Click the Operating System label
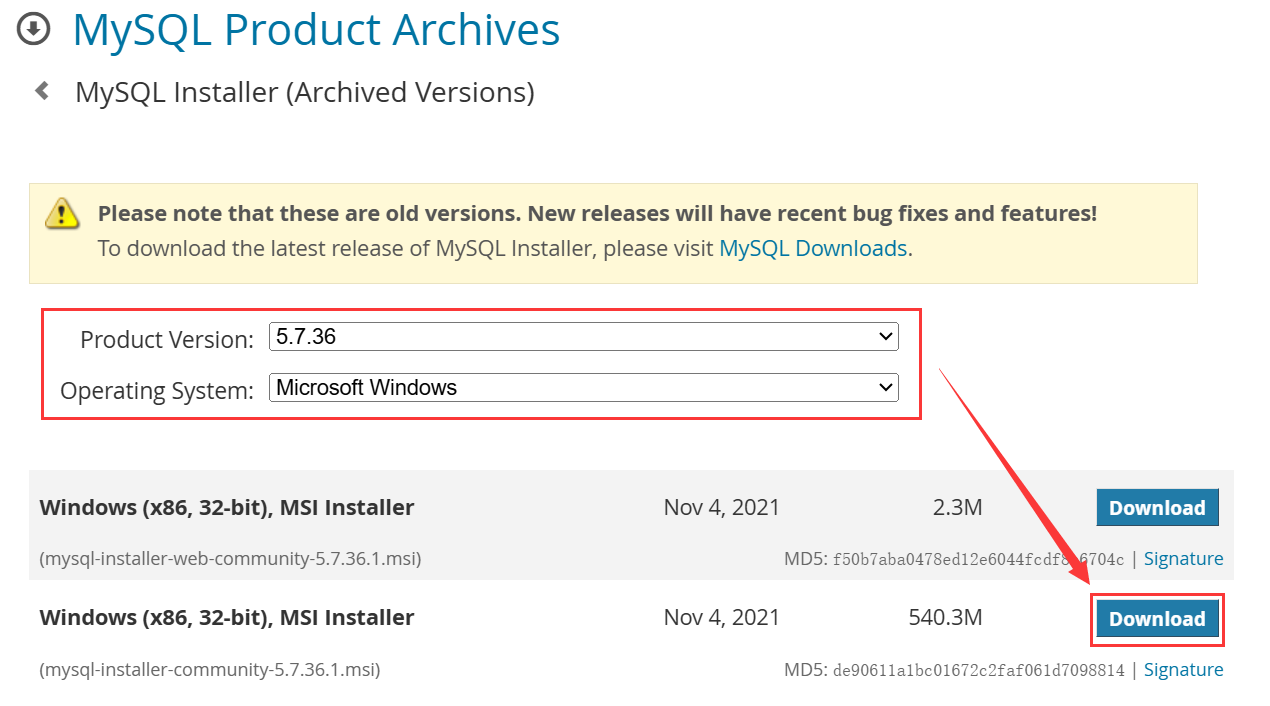1270x706 pixels. (x=157, y=391)
